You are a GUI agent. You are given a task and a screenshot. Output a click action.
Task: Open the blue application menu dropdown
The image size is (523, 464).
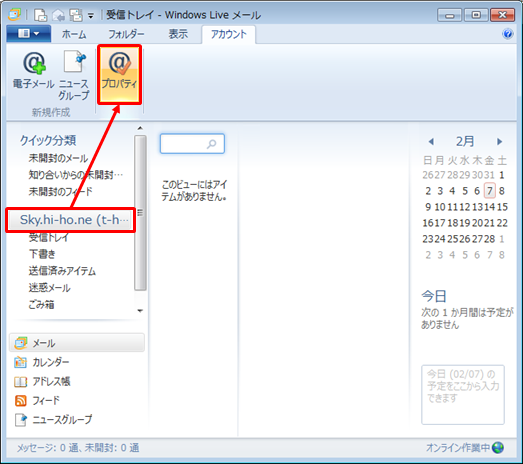pos(29,34)
